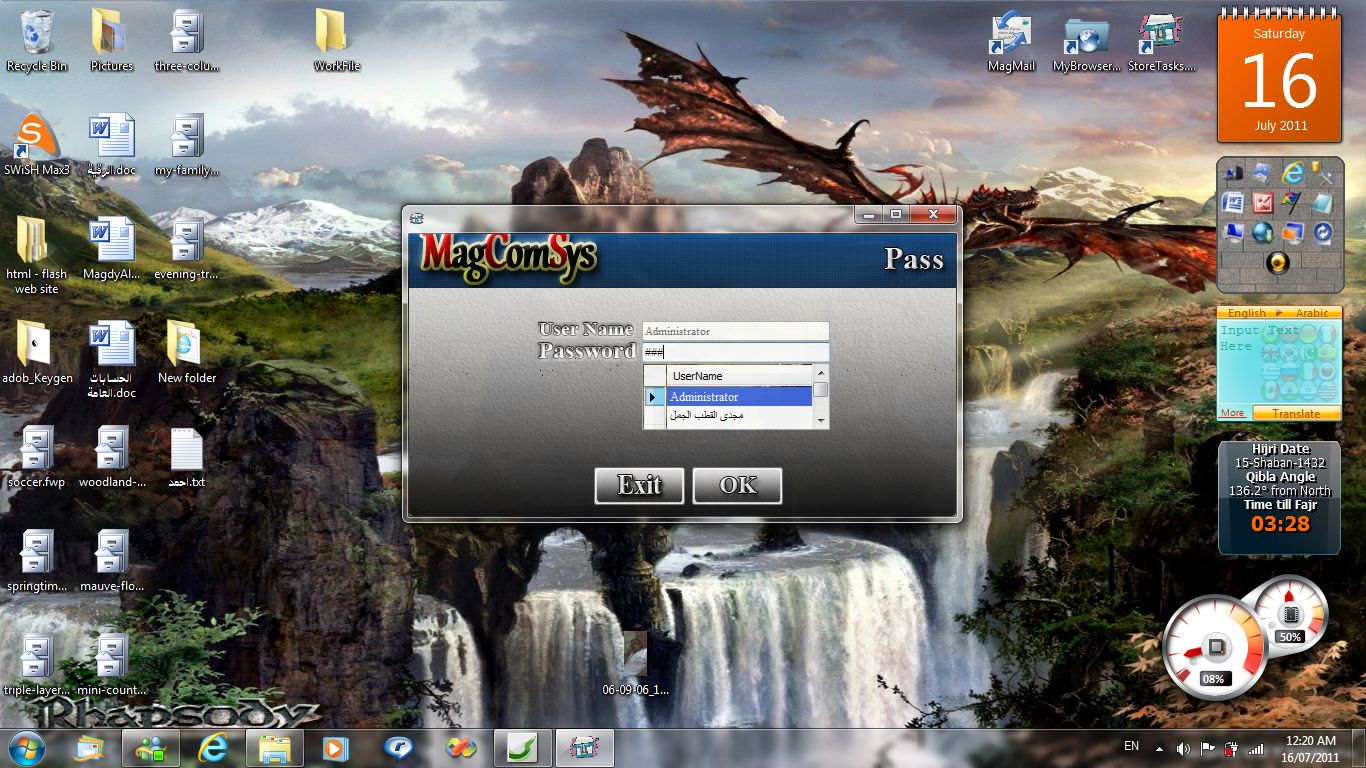Select the evening-tr file icon
Screen dimensions: 1366x768
[186, 249]
